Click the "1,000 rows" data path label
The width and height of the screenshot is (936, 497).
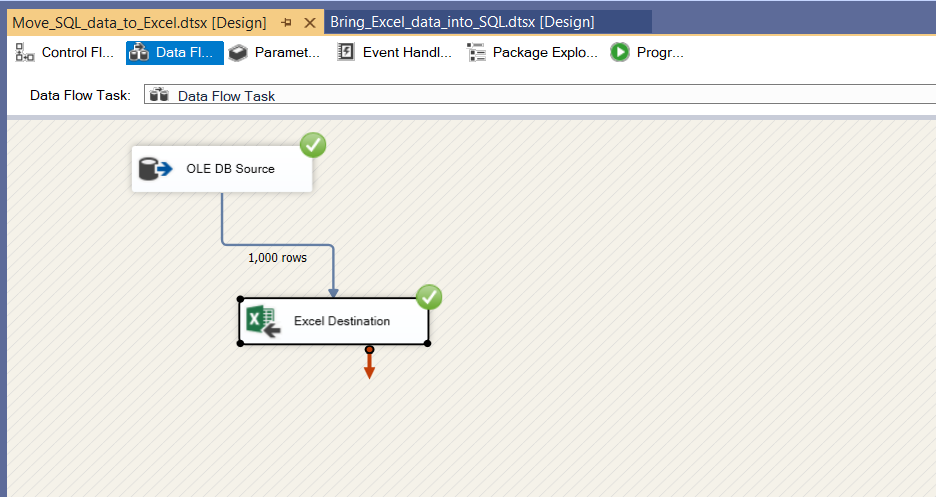tap(277, 257)
